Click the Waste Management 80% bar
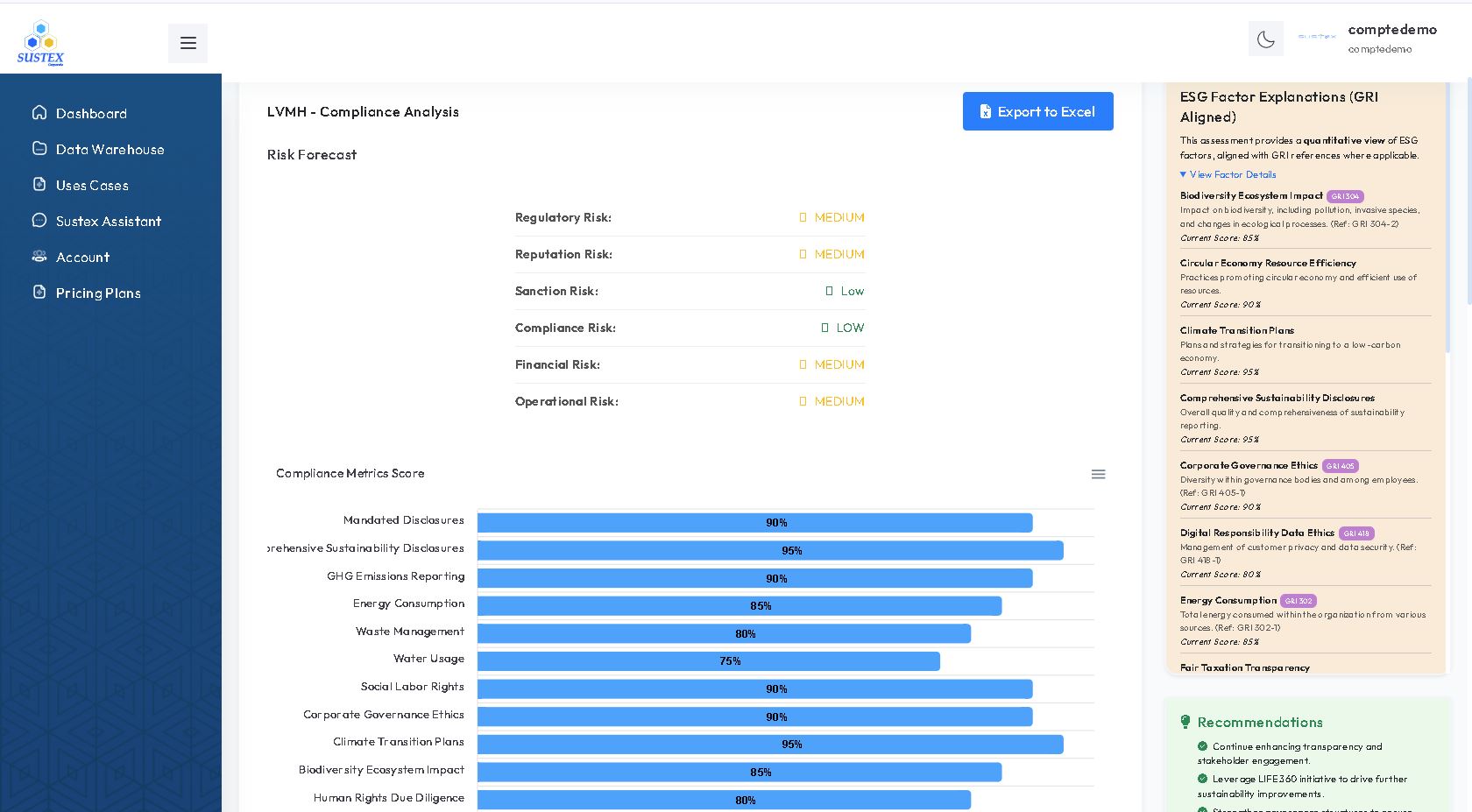The height and width of the screenshot is (812, 1472). [724, 634]
